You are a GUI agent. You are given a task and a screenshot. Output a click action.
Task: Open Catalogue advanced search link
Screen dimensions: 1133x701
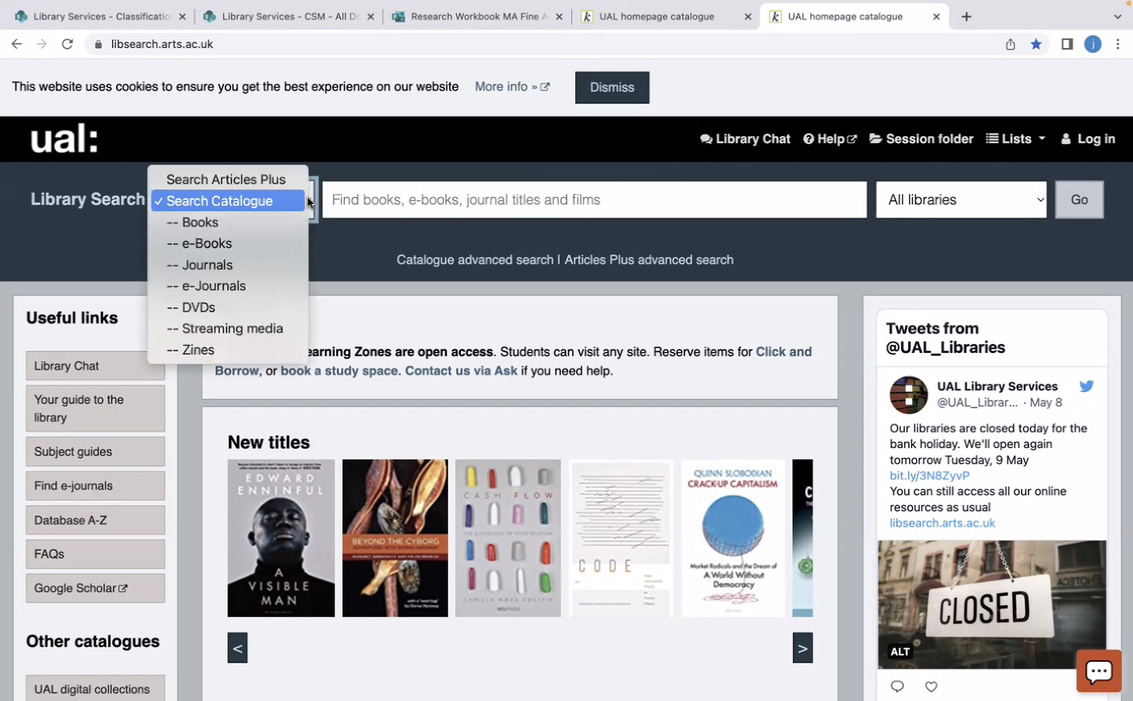point(474,260)
